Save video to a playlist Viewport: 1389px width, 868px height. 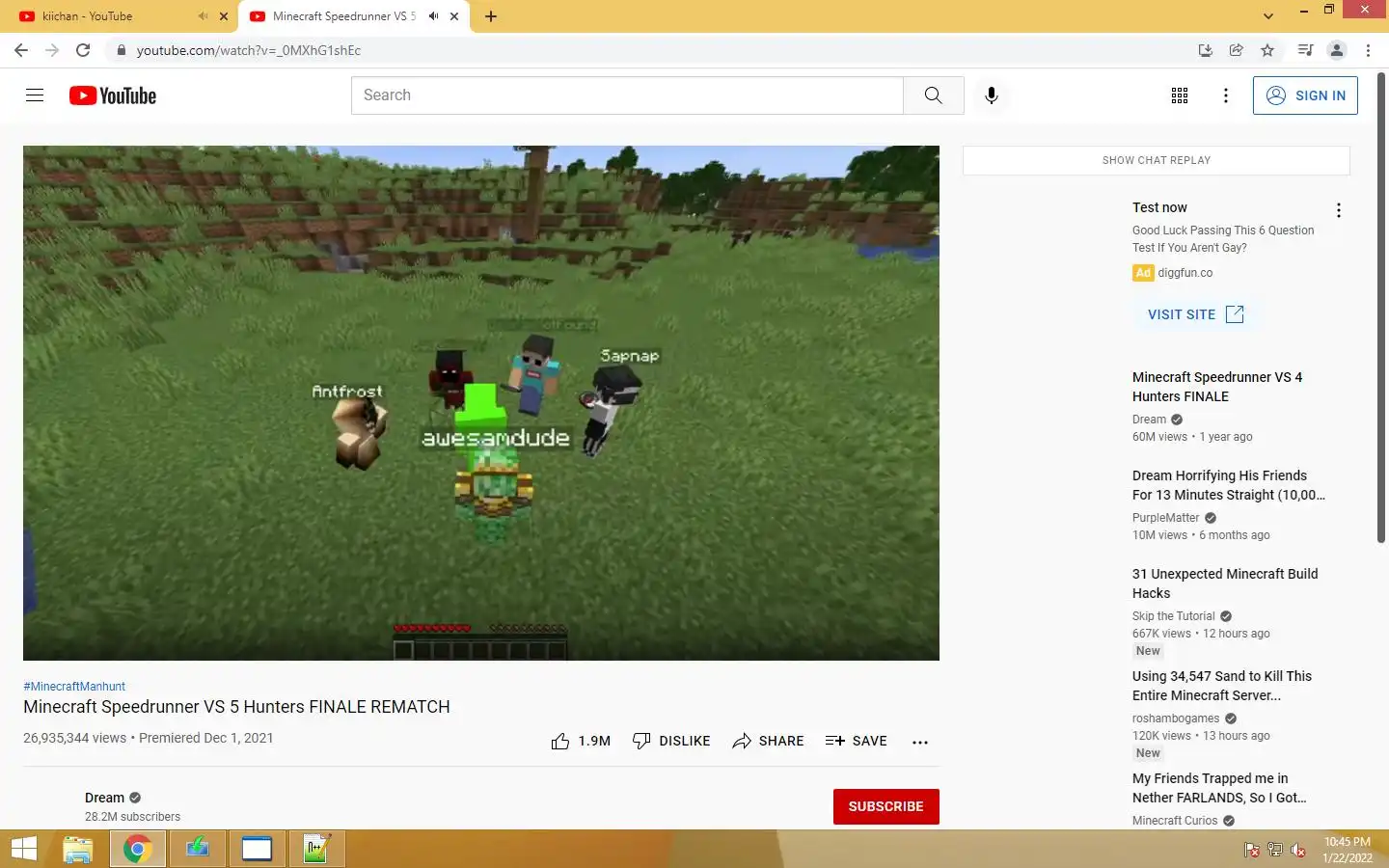pos(857,741)
